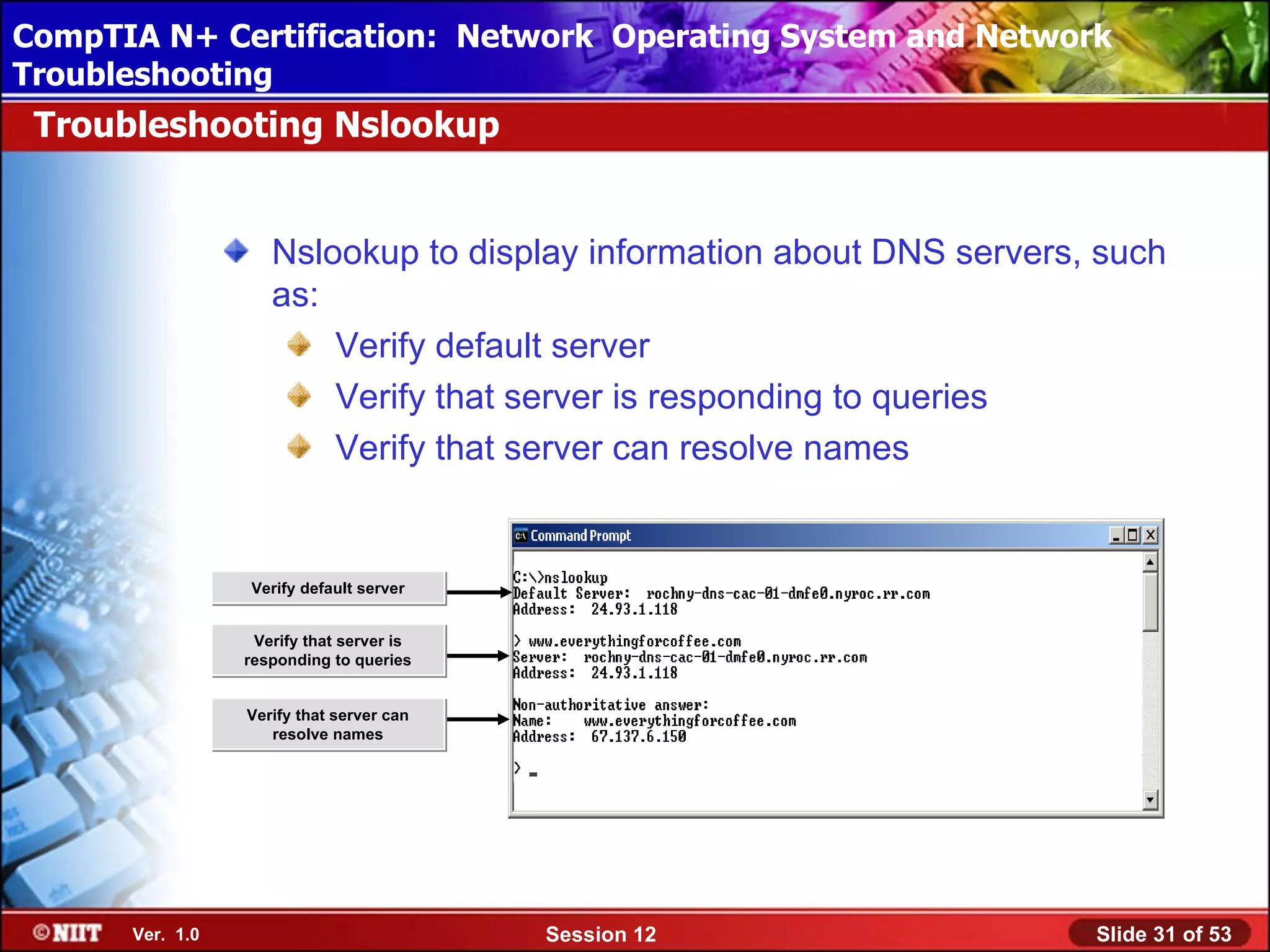Viewport: 1270px width, 952px height.
Task: Click the scrollbar down arrow in Command Prompt
Action: pos(1150,800)
